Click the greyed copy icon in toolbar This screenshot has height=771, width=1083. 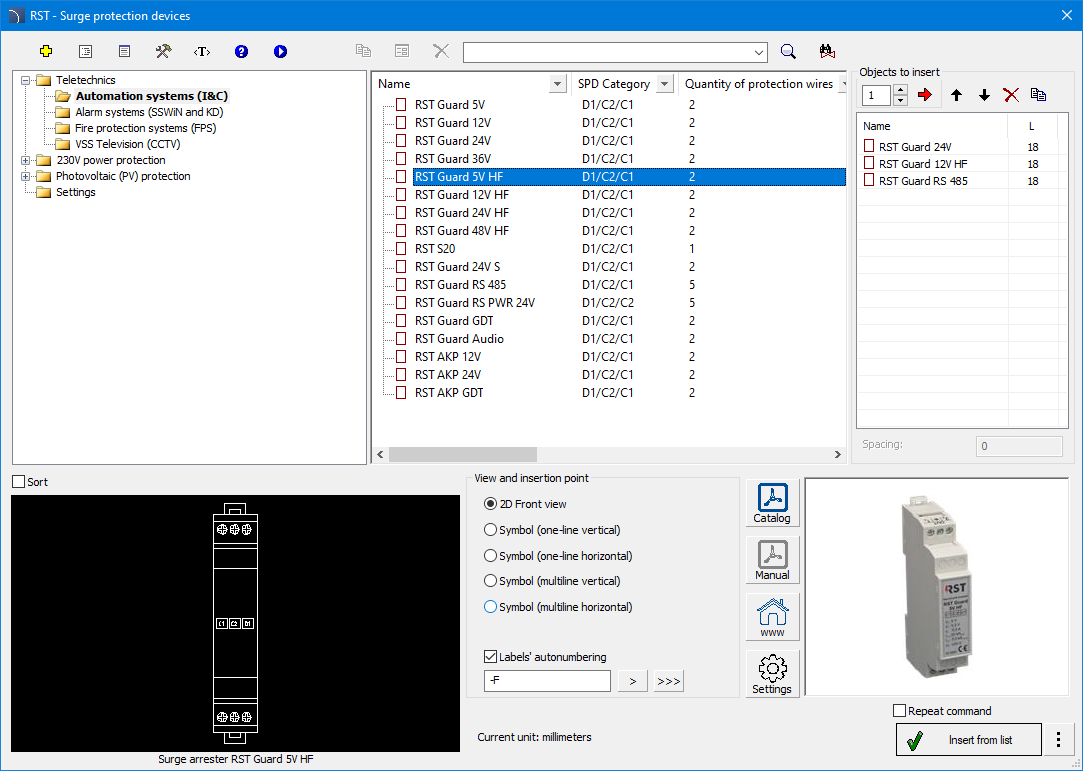tap(363, 51)
